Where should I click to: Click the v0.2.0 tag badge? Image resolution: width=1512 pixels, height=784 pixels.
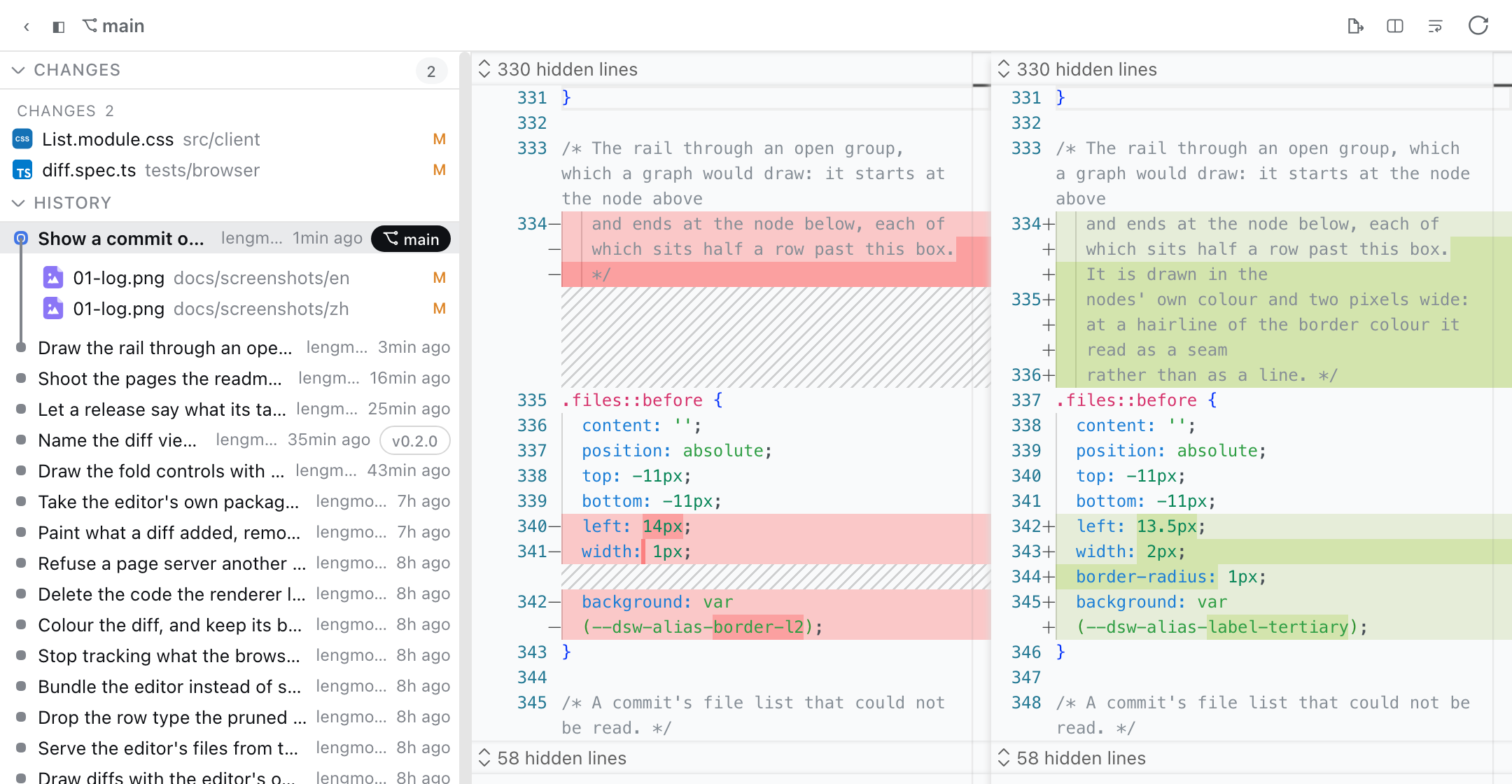pyautogui.click(x=414, y=441)
